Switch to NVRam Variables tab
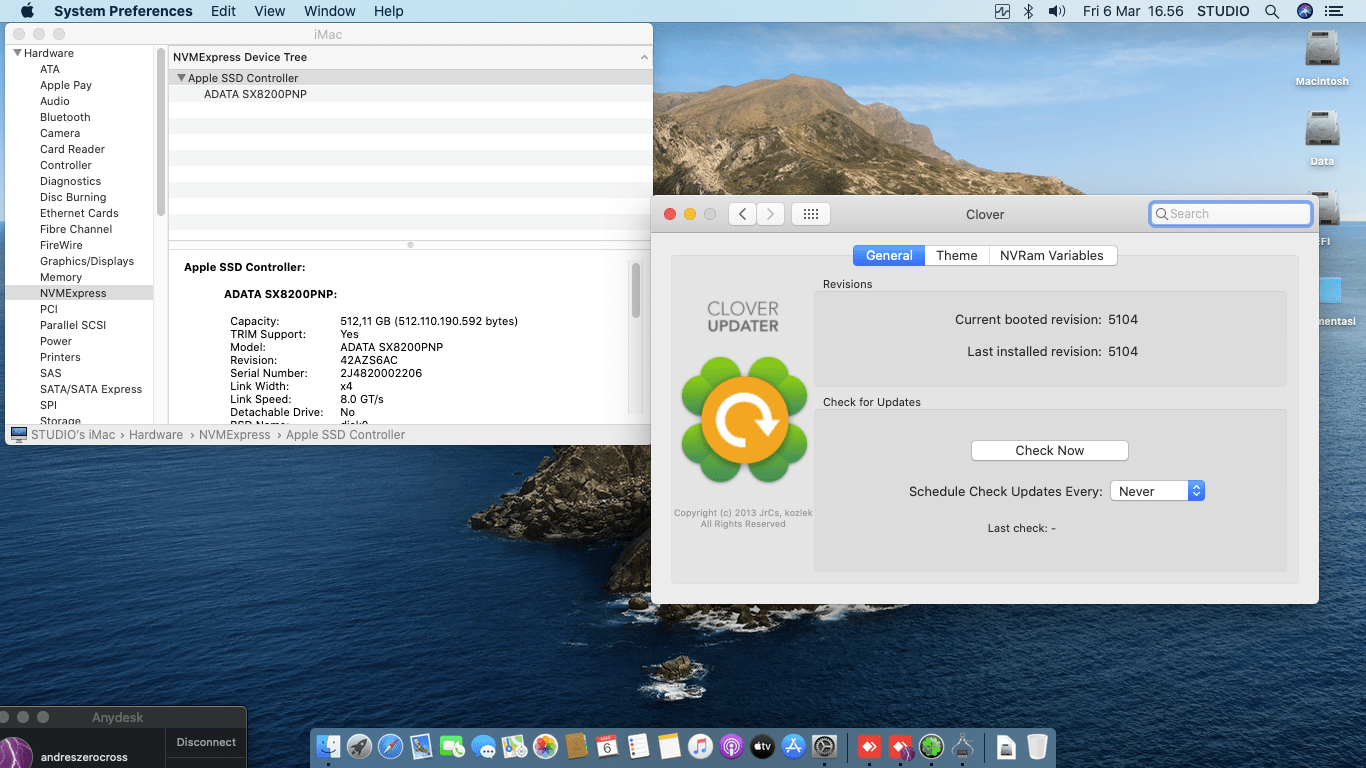This screenshot has height=768, width=1366. click(1052, 255)
